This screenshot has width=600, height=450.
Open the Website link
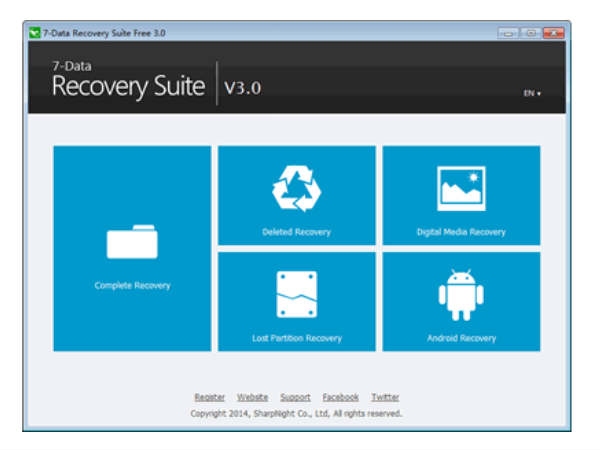click(x=252, y=397)
